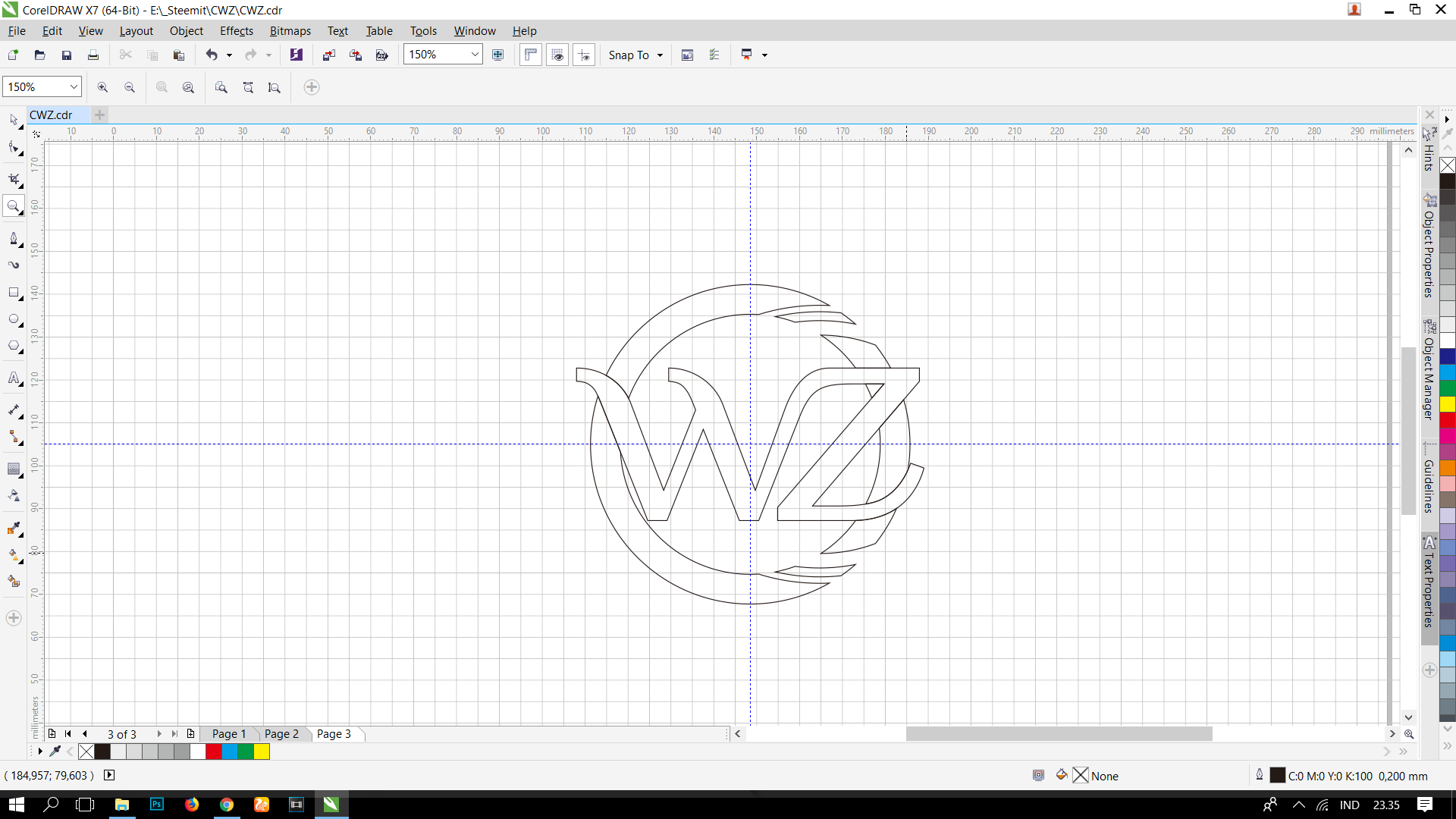The image size is (1456, 819).
Task: Open Photoshop from the taskbar
Action: point(156,805)
